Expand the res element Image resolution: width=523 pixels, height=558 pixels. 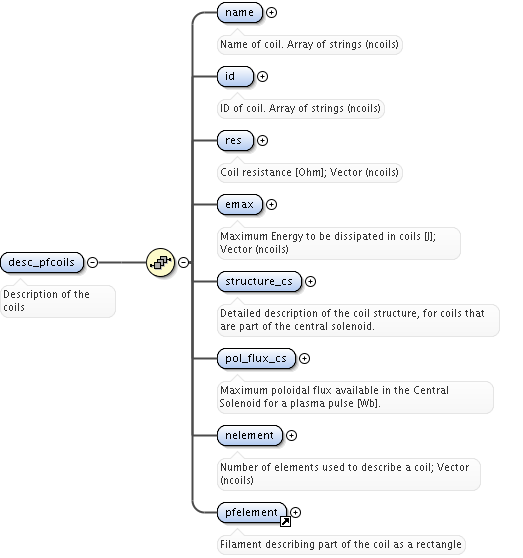[262, 141]
